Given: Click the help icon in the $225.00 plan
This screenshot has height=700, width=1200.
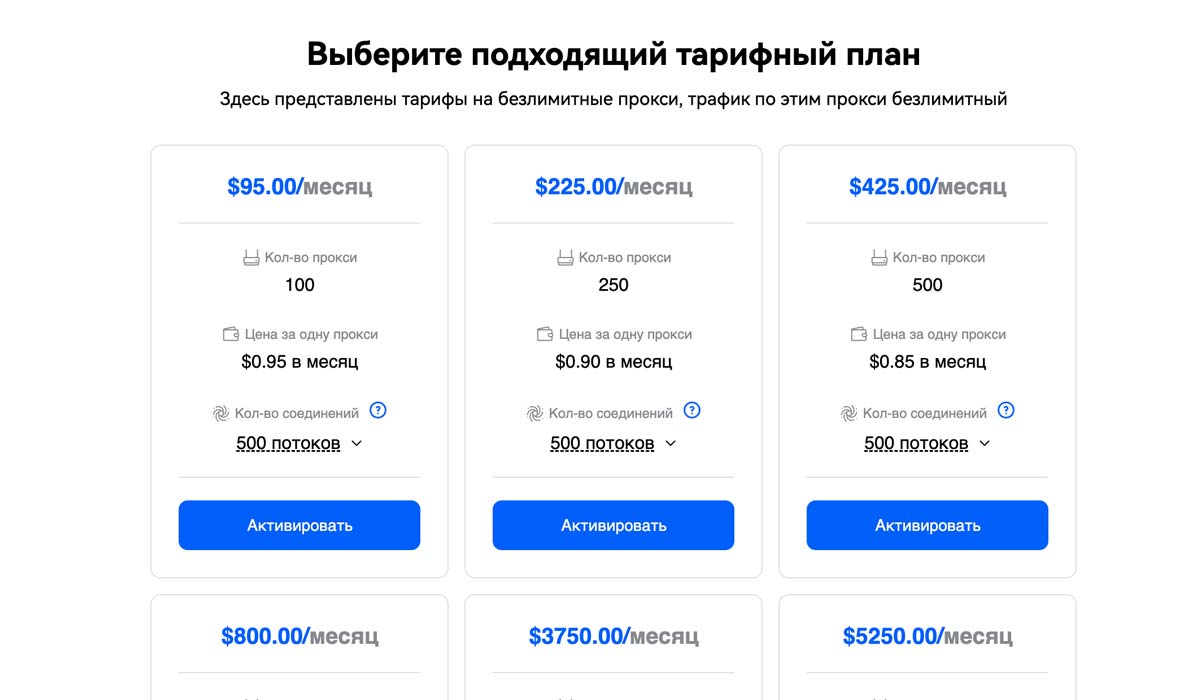Looking at the screenshot, I should point(692,410).
